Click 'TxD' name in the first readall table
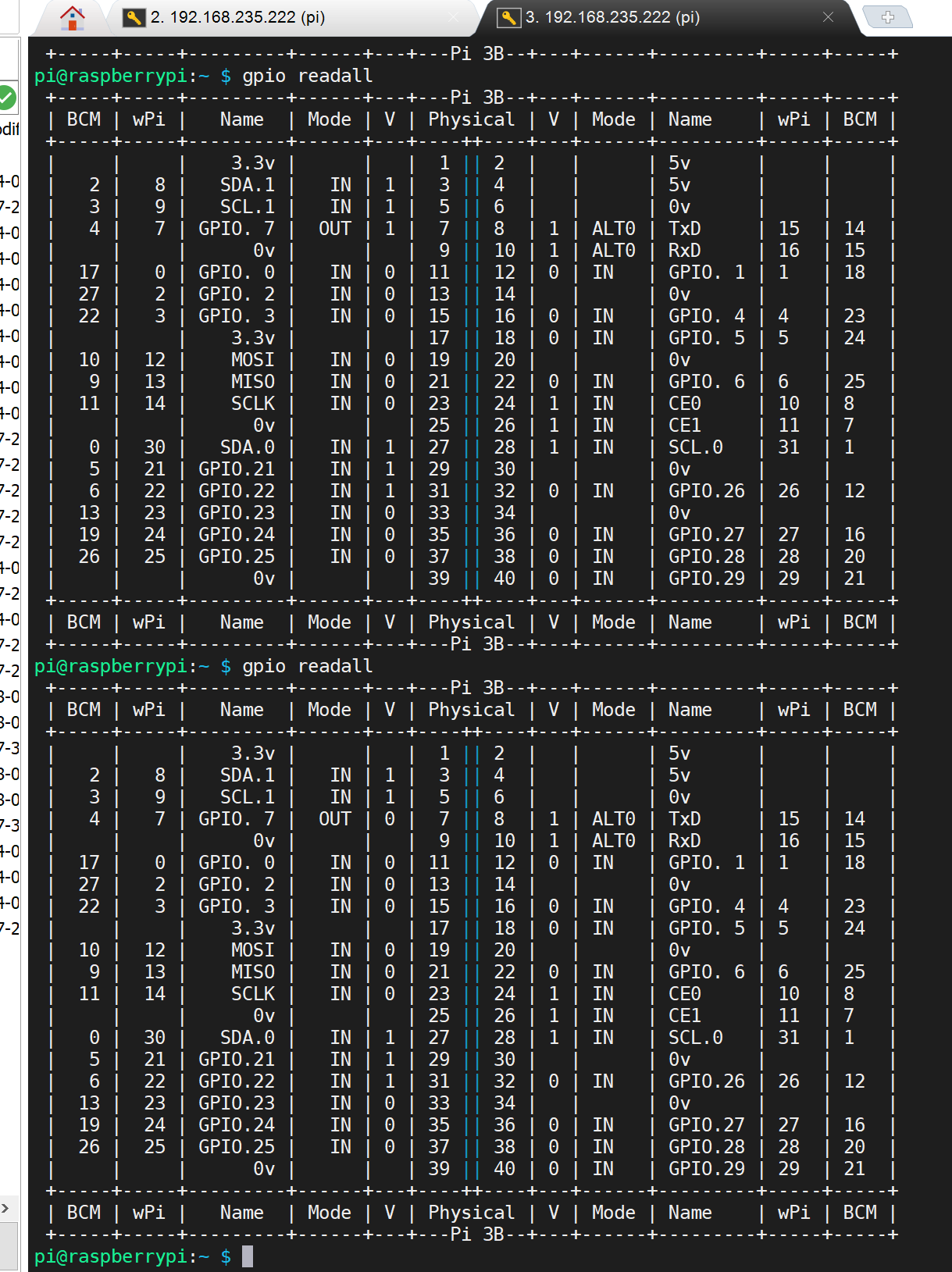The height and width of the screenshot is (1272, 952). point(685,229)
